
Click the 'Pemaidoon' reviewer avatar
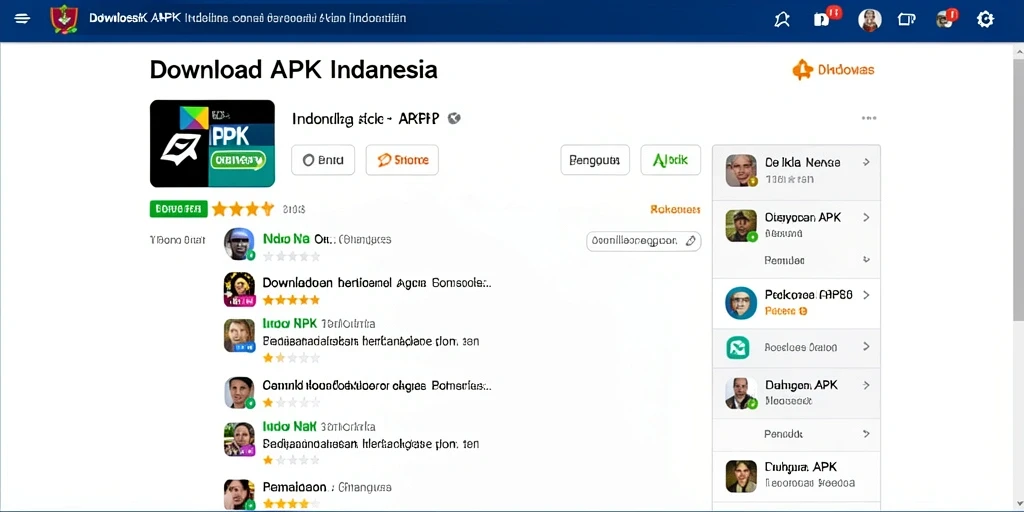coord(239,494)
